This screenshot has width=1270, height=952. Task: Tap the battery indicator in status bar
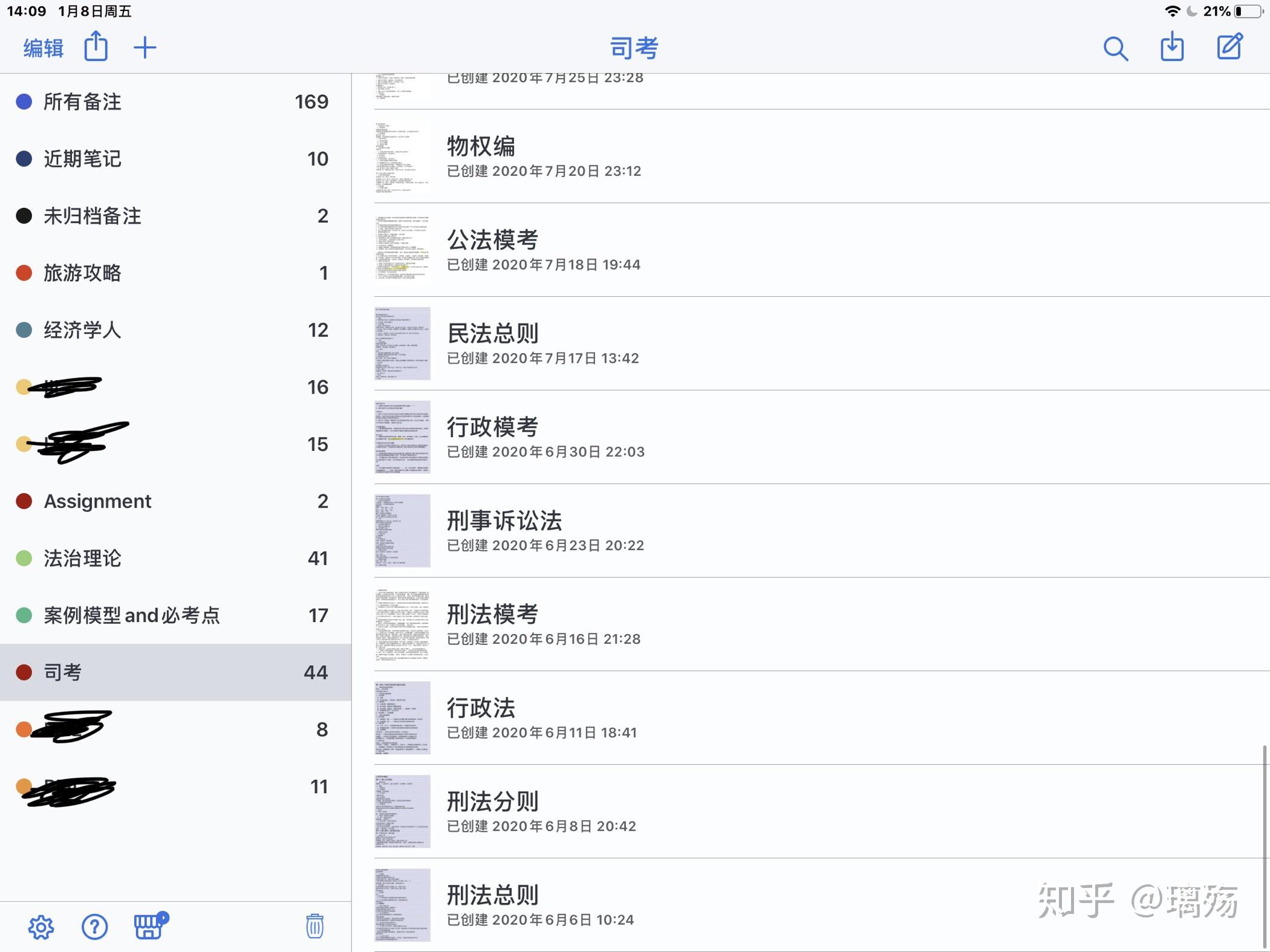(x=1248, y=11)
